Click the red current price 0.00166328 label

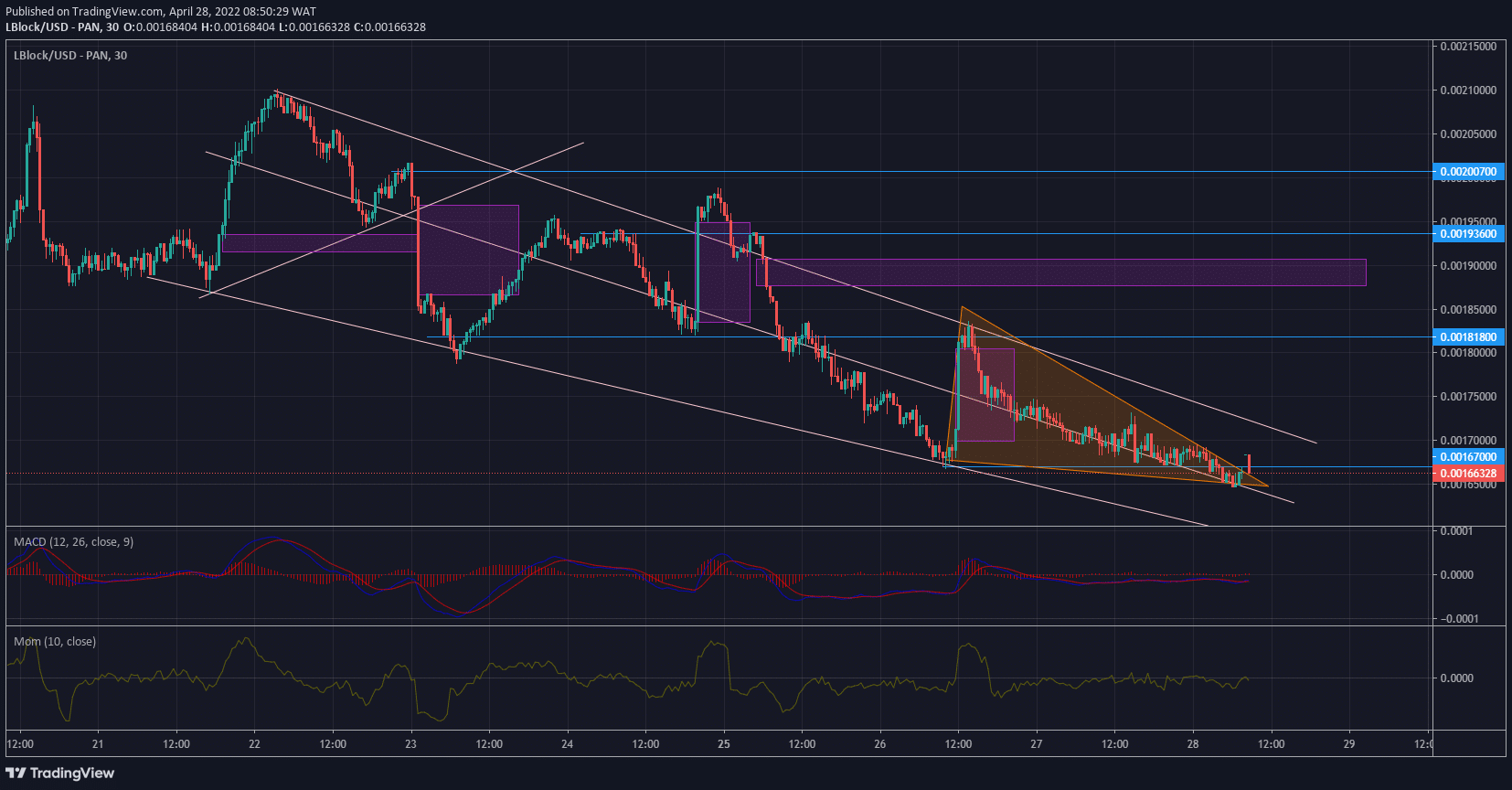click(x=1468, y=474)
